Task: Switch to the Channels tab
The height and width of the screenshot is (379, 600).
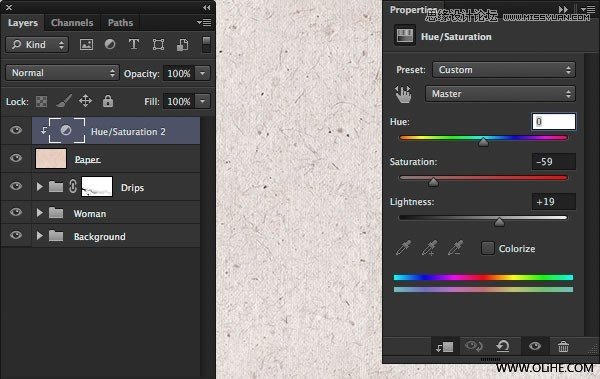Action: pyautogui.click(x=72, y=23)
